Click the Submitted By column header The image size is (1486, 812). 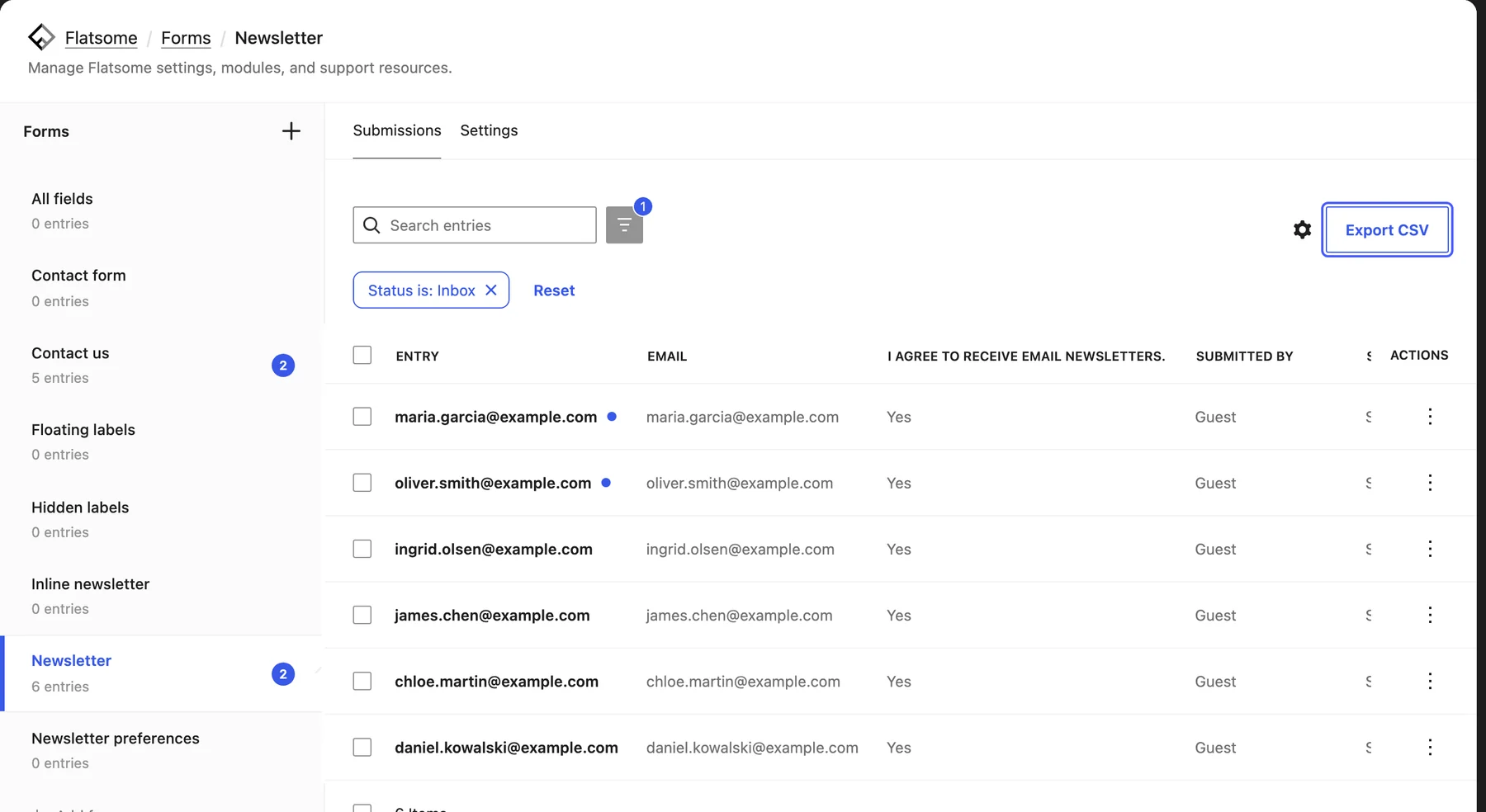click(x=1244, y=356)
